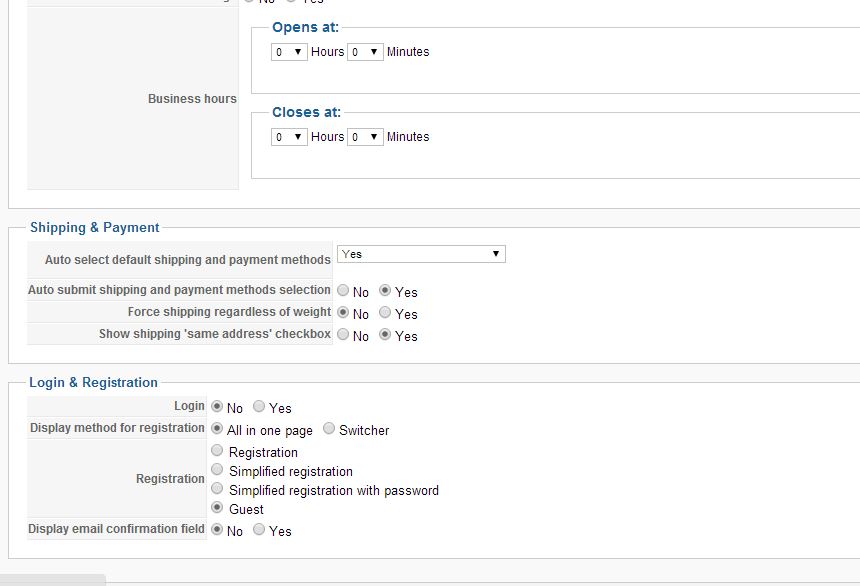This screenshot has width=860, height=586.
Task: Set Login option to Yes
Action: pos(259,407)
